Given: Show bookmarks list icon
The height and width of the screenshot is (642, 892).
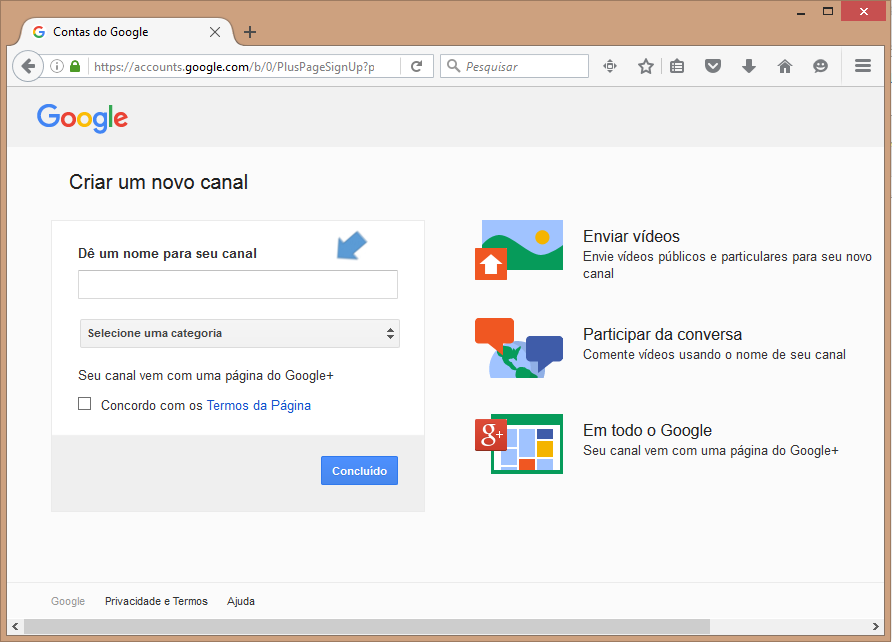Looking at the screenshot, I should click(677, 67).
